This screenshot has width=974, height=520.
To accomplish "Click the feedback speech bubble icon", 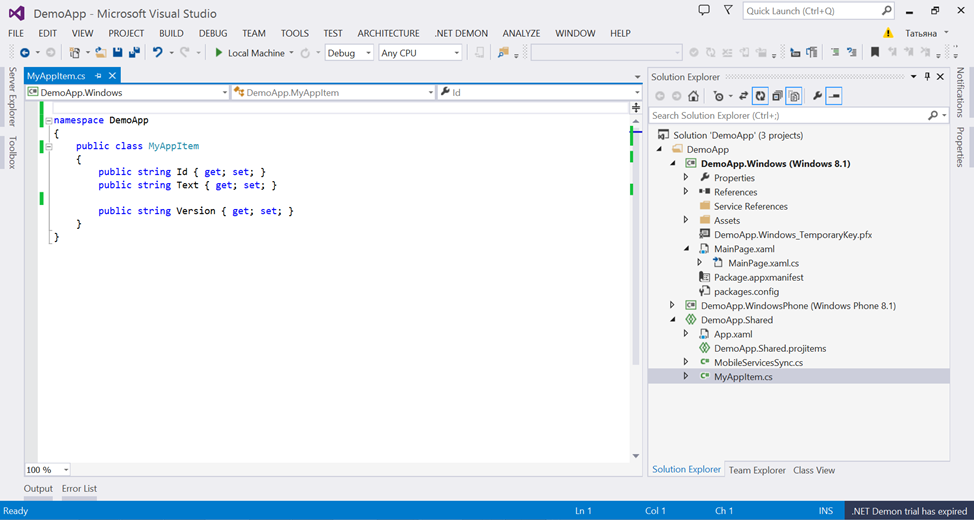I will pos(704,11).
